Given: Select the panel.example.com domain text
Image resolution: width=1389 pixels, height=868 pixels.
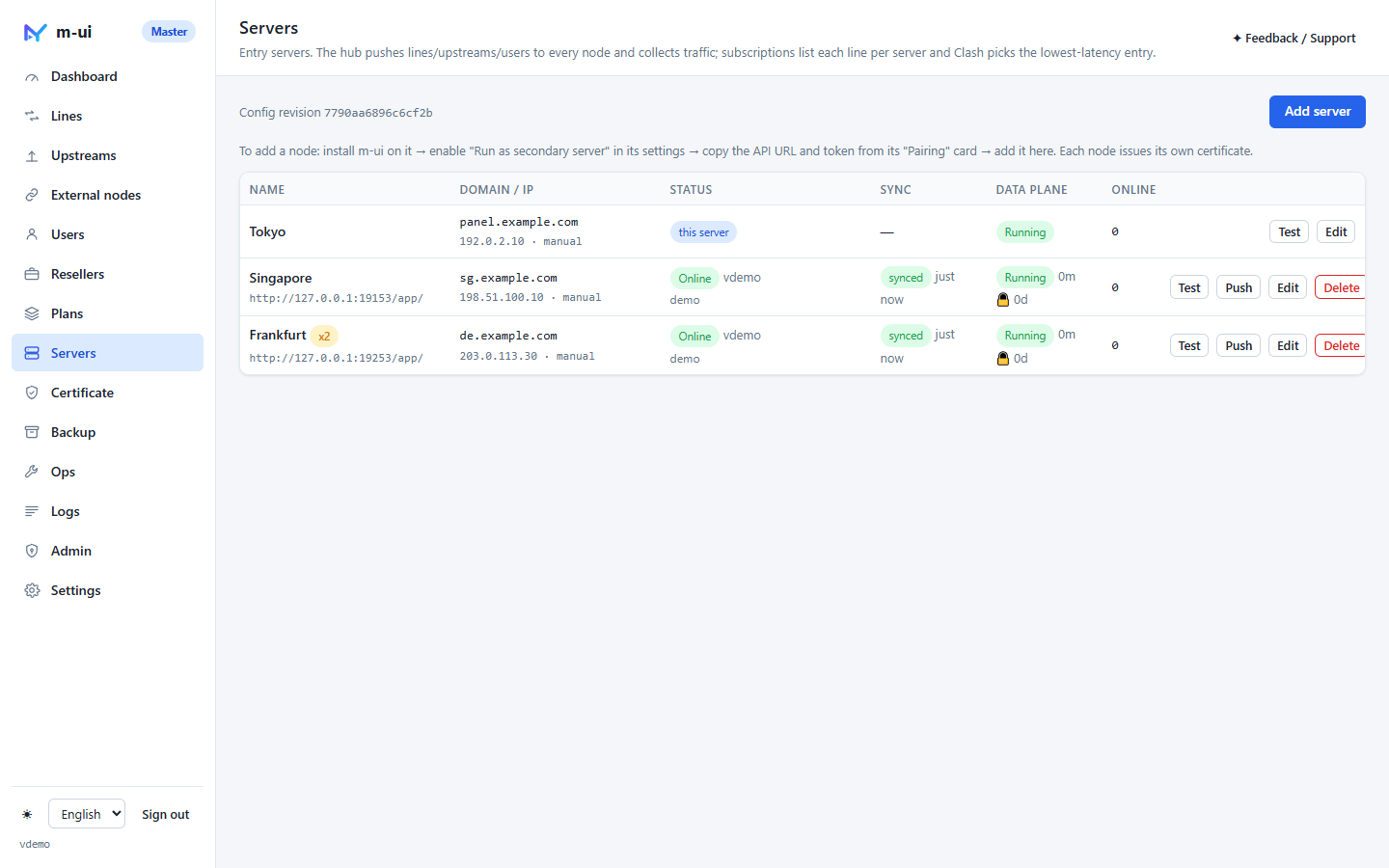Looking at the screenshot, I should coord(519,222).
